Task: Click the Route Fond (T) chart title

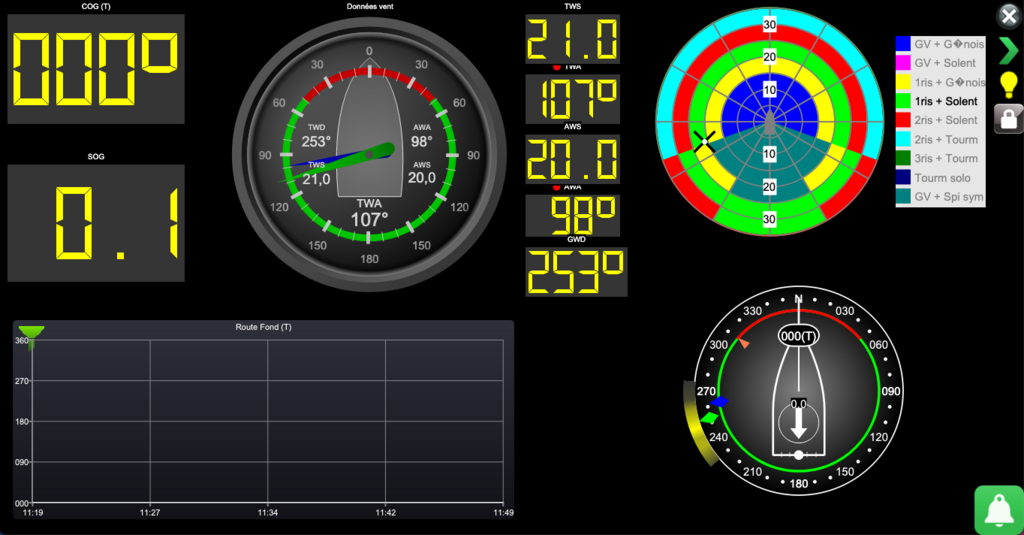Action: (x=263, y=327)
